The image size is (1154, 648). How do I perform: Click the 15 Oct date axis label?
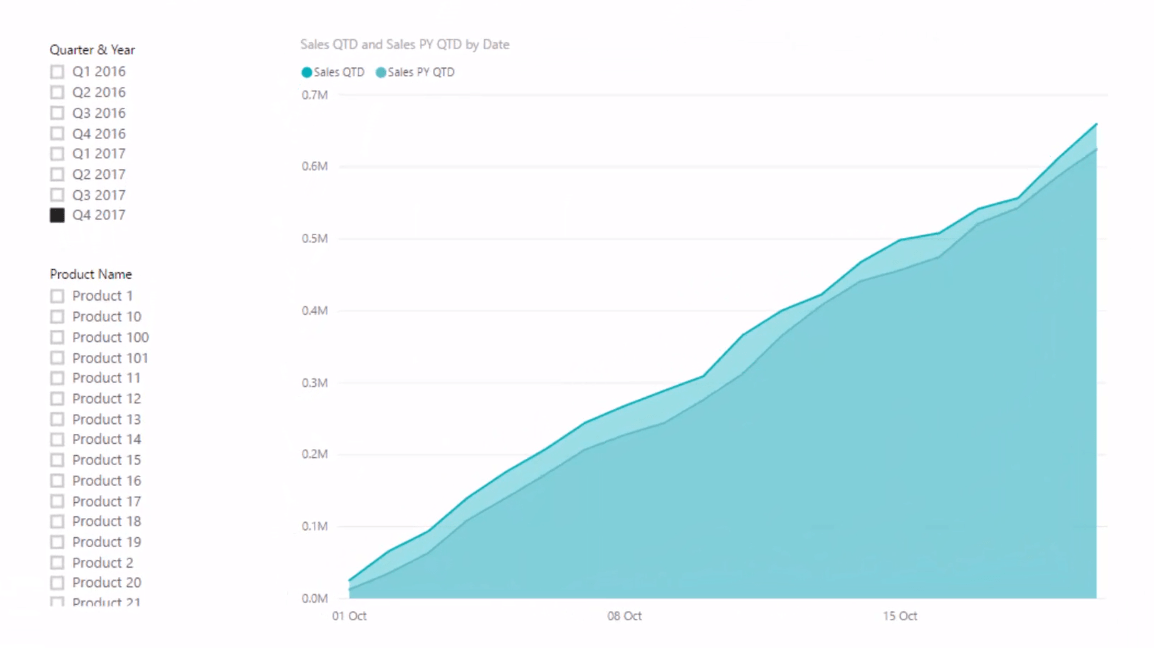pyautogui.click(x=899, y=616)
